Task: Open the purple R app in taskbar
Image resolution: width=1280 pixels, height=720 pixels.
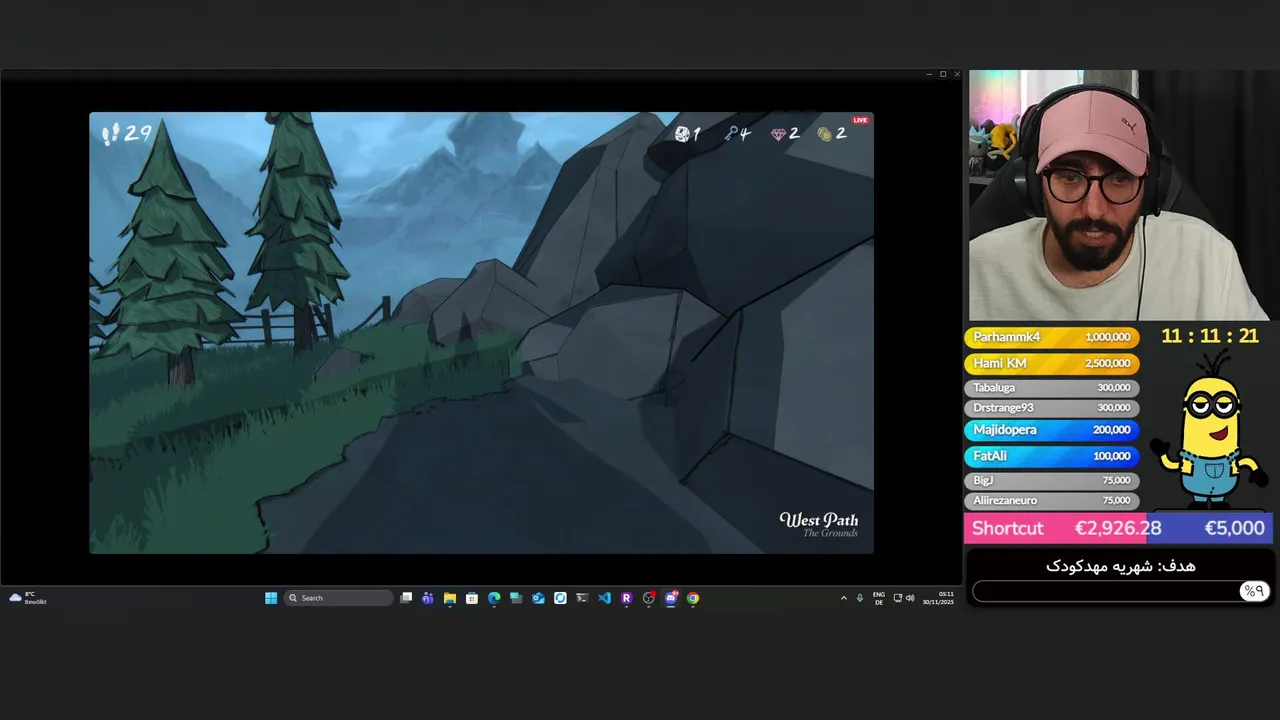Action: [x=626, y=598]
